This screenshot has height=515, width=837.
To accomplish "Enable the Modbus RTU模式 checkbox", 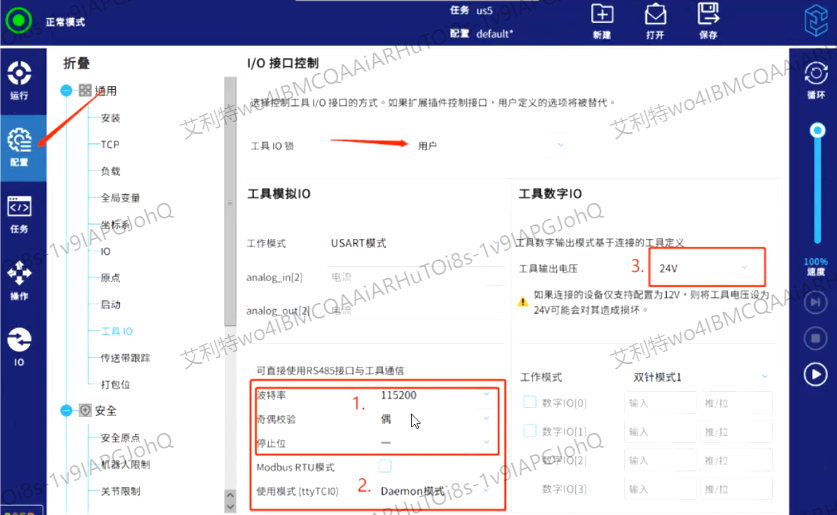I will pos(385,467).
